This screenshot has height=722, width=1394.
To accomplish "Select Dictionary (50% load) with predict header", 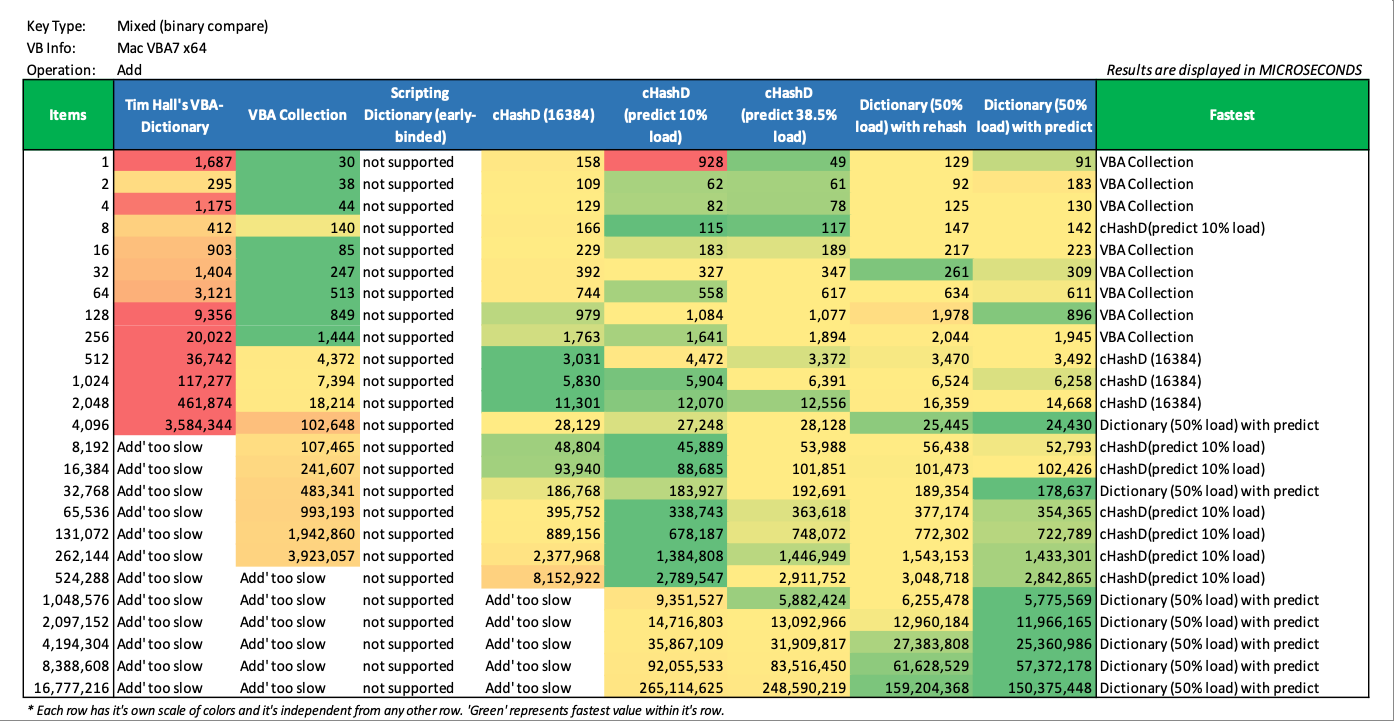I will click(1035, 115).
